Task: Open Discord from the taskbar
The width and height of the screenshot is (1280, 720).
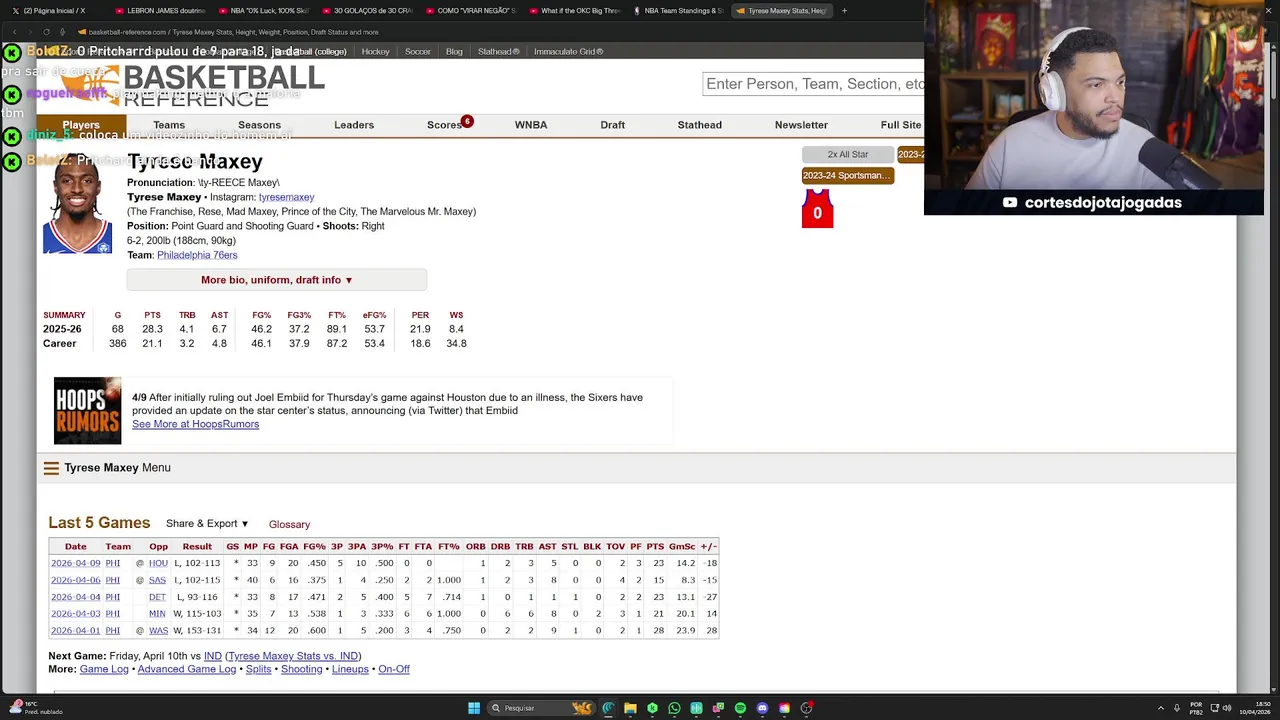Action: tap(762, 708)
